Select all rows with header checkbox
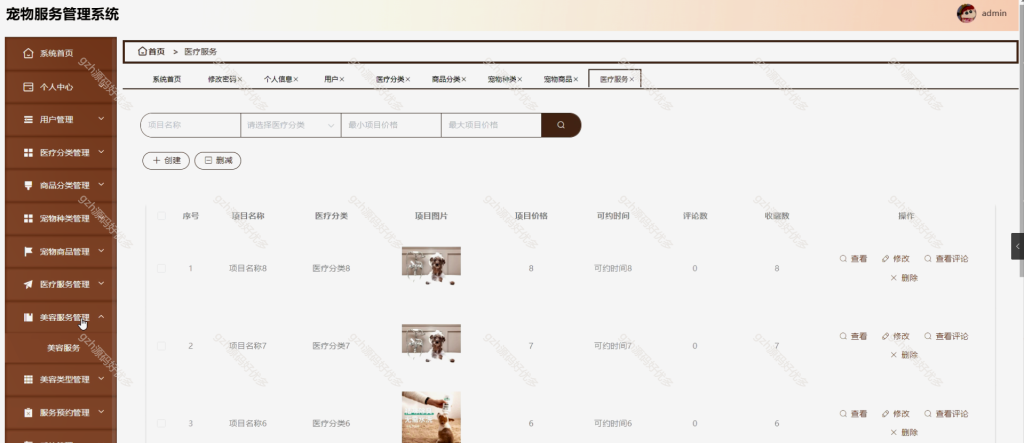The image size is (1024, 443). pyautogui.click(x=161, y=216)
